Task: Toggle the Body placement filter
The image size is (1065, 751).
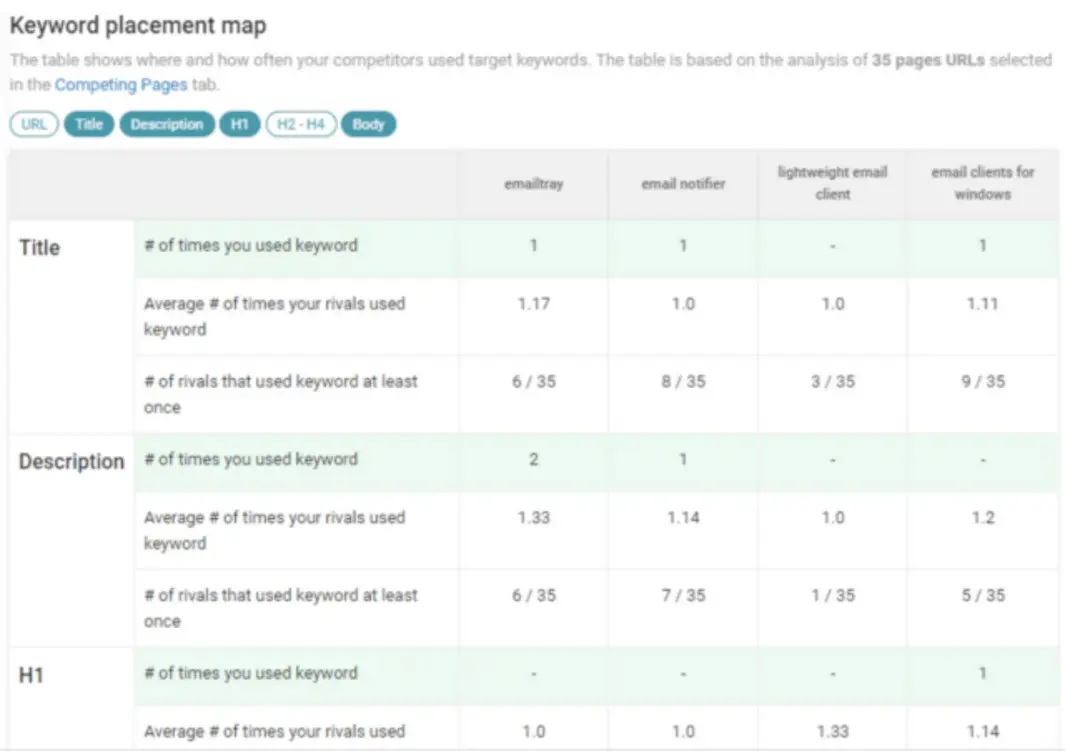Action: pyautogui.click(x=368, y=124)
